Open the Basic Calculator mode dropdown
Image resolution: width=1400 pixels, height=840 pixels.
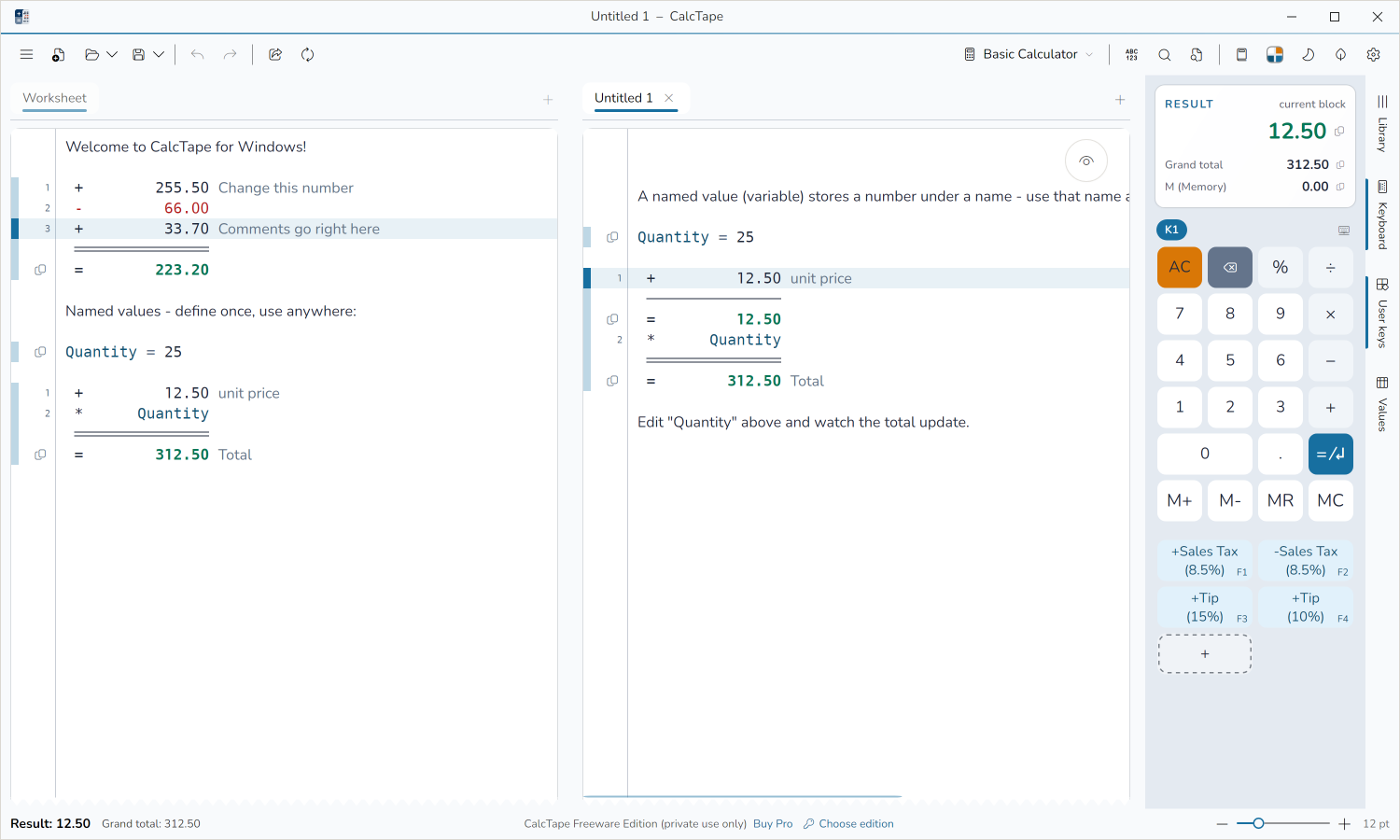click(x=1029, y=54)
